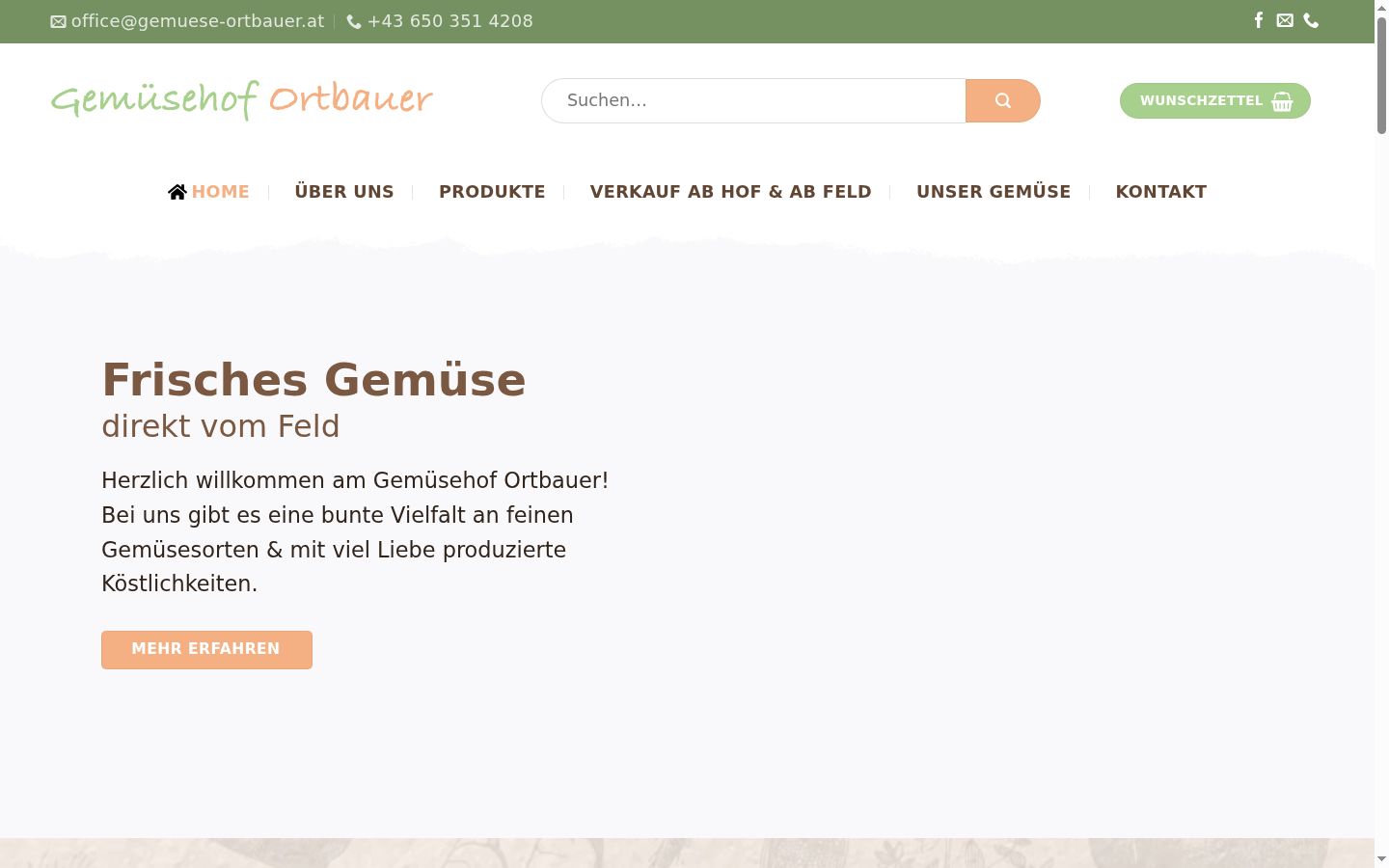1389x868 pixels.
Task: Open the HOME menu item
Action: click(220, 192)
